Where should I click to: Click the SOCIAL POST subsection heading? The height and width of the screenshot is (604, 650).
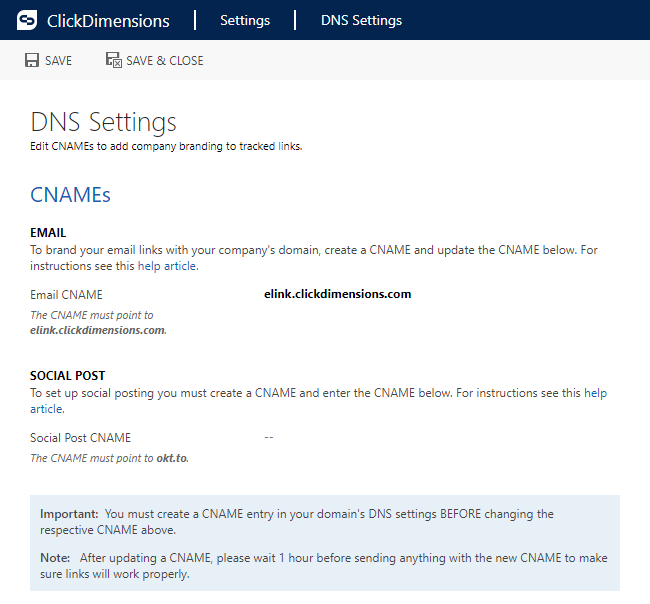tap(68, 376)
